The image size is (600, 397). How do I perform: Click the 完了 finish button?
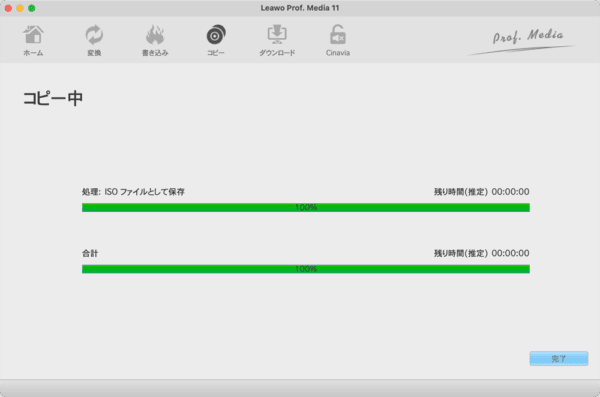559,359
